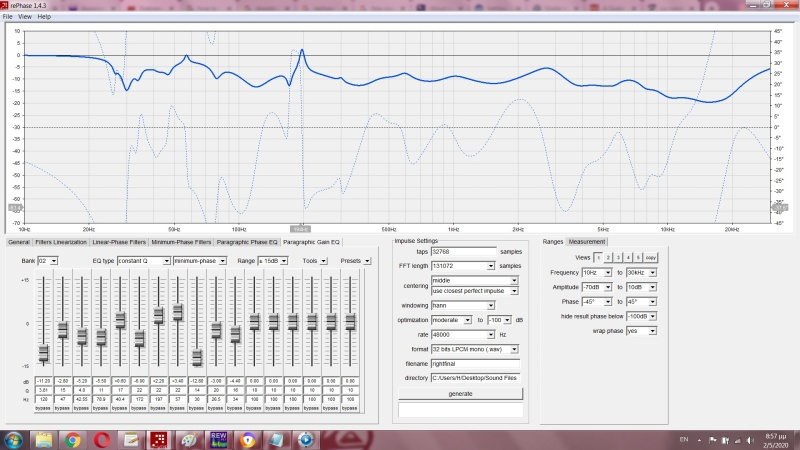Switch to the Paragraphic Phase EQ tab
Screen dimensions: 800x450
click(x=247, y=242)
